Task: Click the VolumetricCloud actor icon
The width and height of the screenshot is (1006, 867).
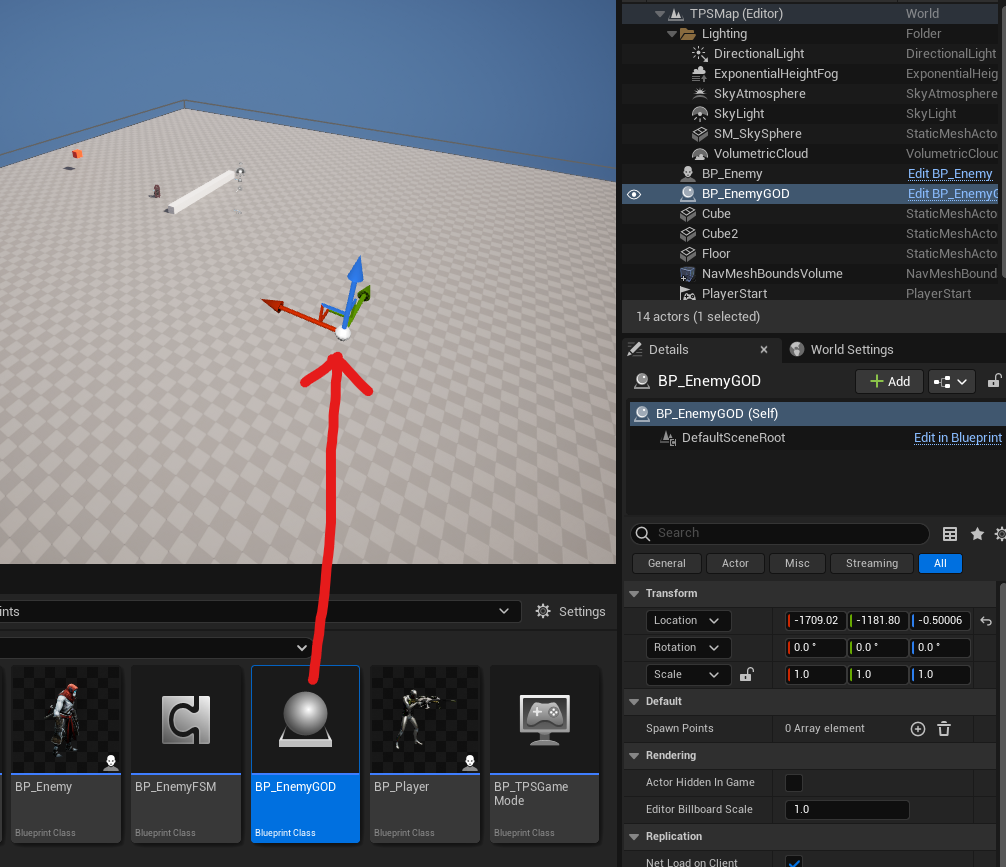Action: click(699, 153)
